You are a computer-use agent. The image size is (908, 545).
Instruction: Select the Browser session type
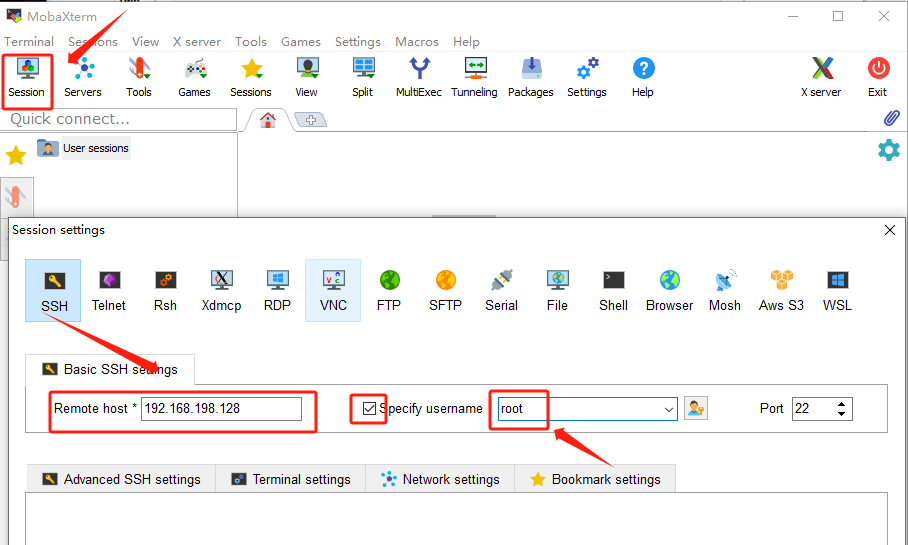click(x=669, y=291)
